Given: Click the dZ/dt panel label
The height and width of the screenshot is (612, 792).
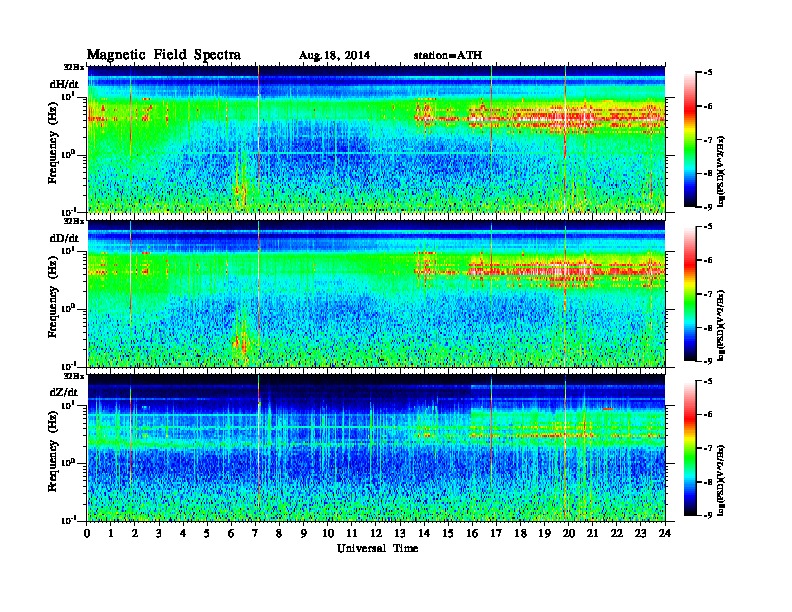Looking at the screenshot, I should tap(64, 392).
